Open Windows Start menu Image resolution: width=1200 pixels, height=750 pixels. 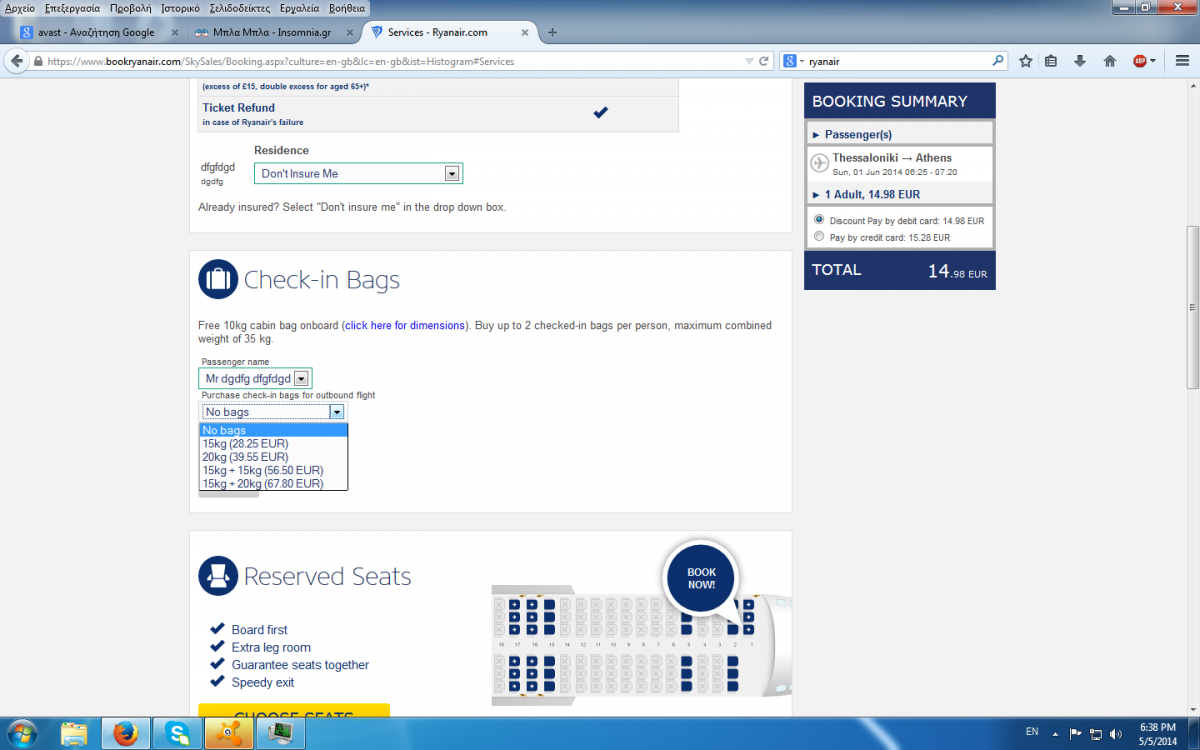[x=22, y=734]
